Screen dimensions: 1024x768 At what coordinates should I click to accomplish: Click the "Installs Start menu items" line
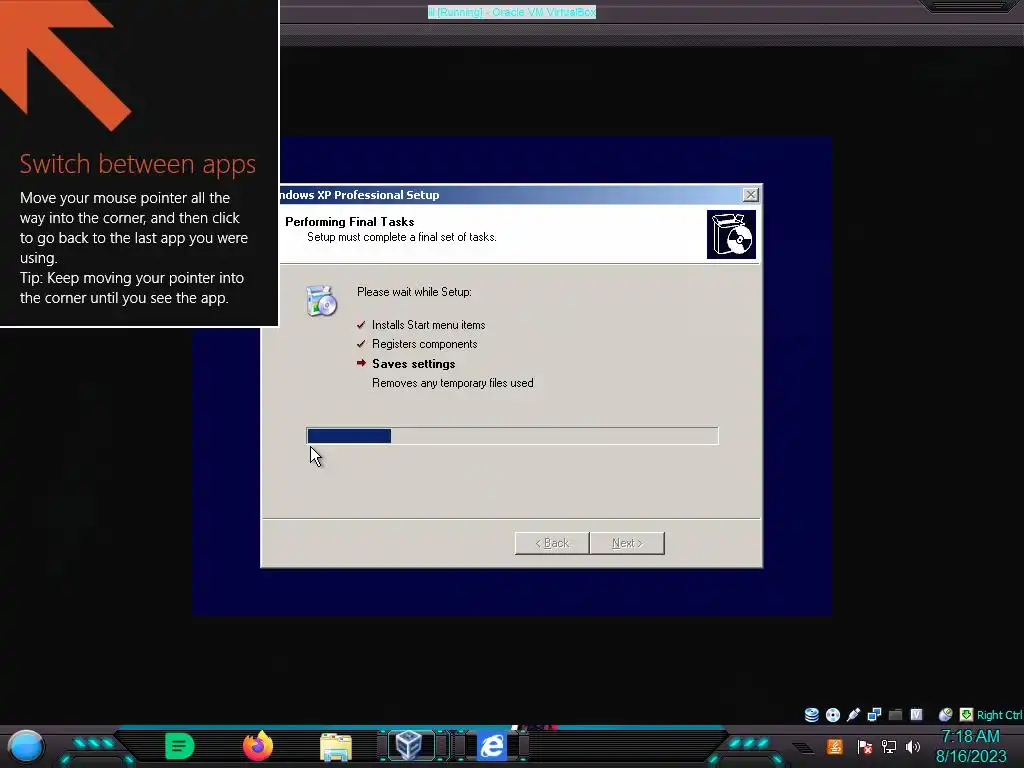(428, 325)
